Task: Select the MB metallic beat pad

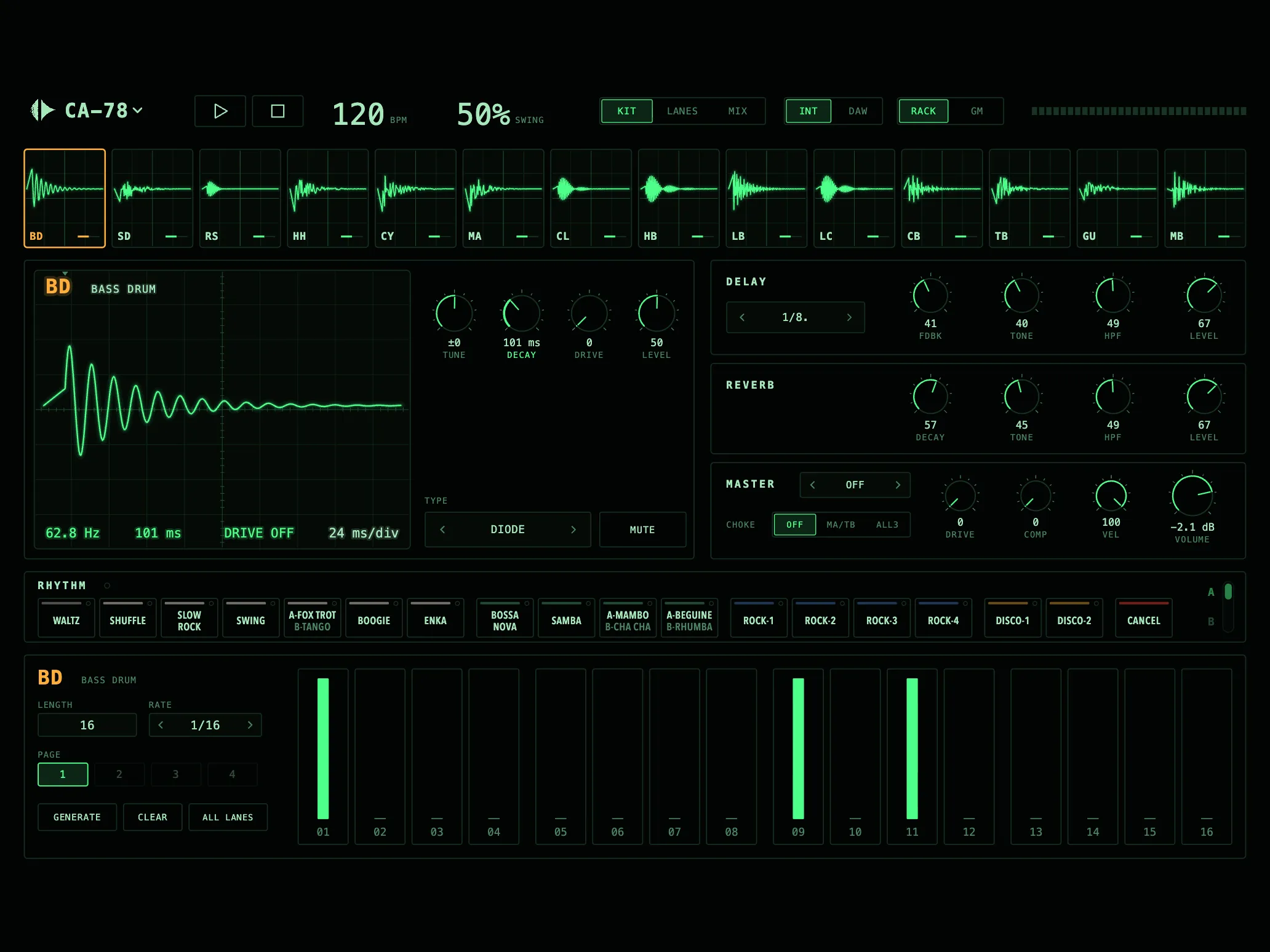Action: coord(1205,198)
